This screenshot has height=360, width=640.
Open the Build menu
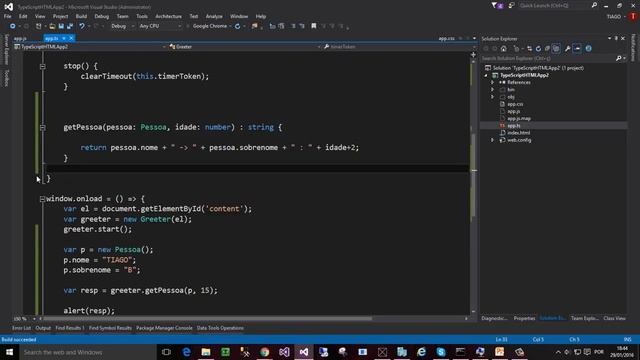(x=81, y=16)
